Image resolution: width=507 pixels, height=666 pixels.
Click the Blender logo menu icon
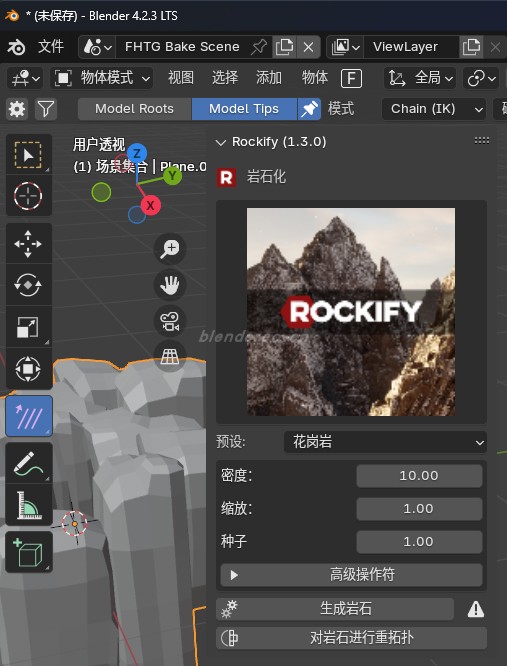[x=17, y=47]
